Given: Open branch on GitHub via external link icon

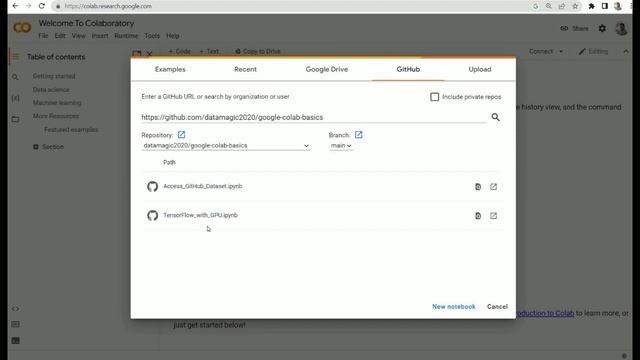Looking at the screenshot, I should [x=358, y=135].
